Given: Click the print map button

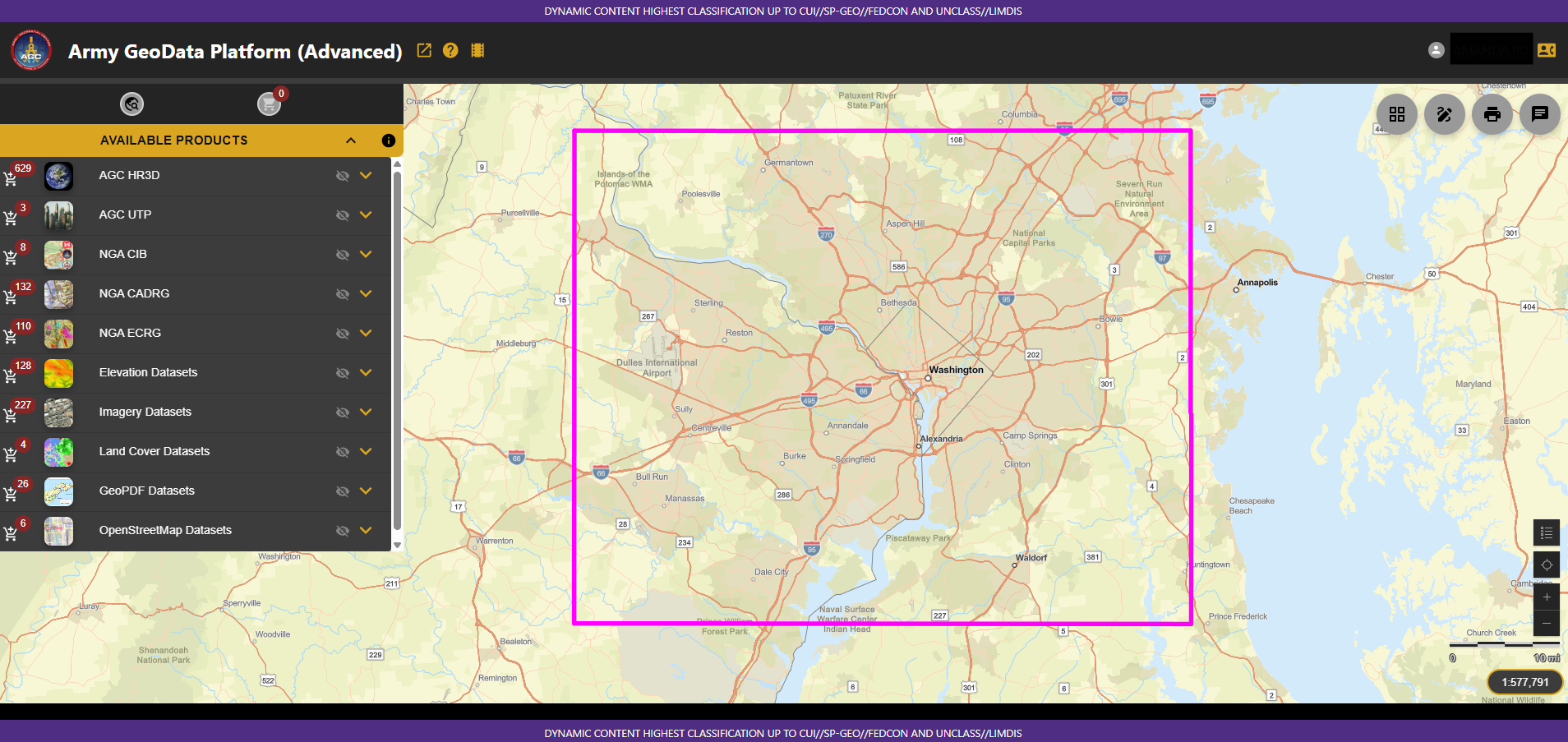Looking at the screenshot, I should click(1492, 114).
